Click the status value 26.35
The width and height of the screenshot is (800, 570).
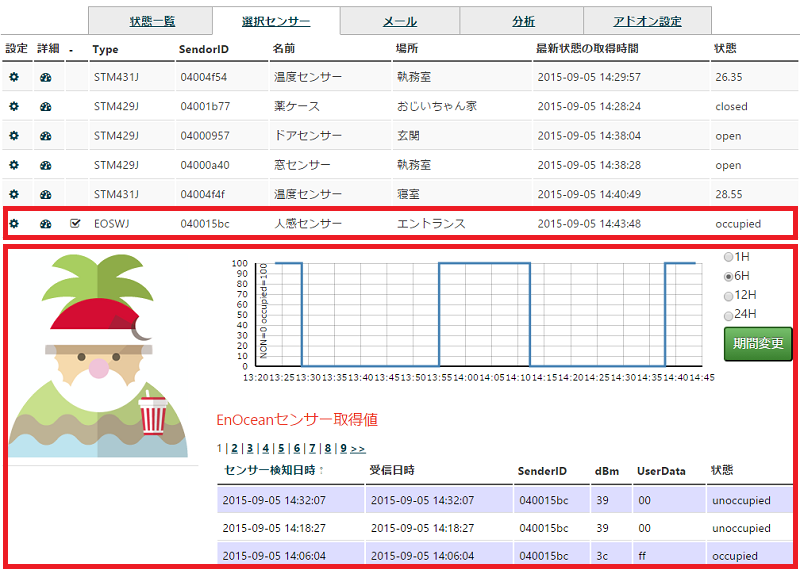pyautogui.click(x=729, y=78)
